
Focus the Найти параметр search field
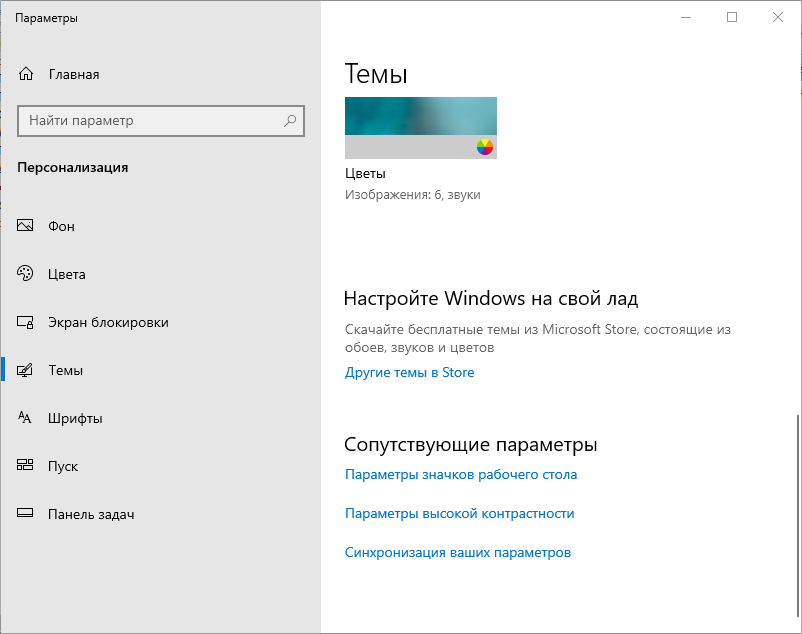click(x=161, y=121)
